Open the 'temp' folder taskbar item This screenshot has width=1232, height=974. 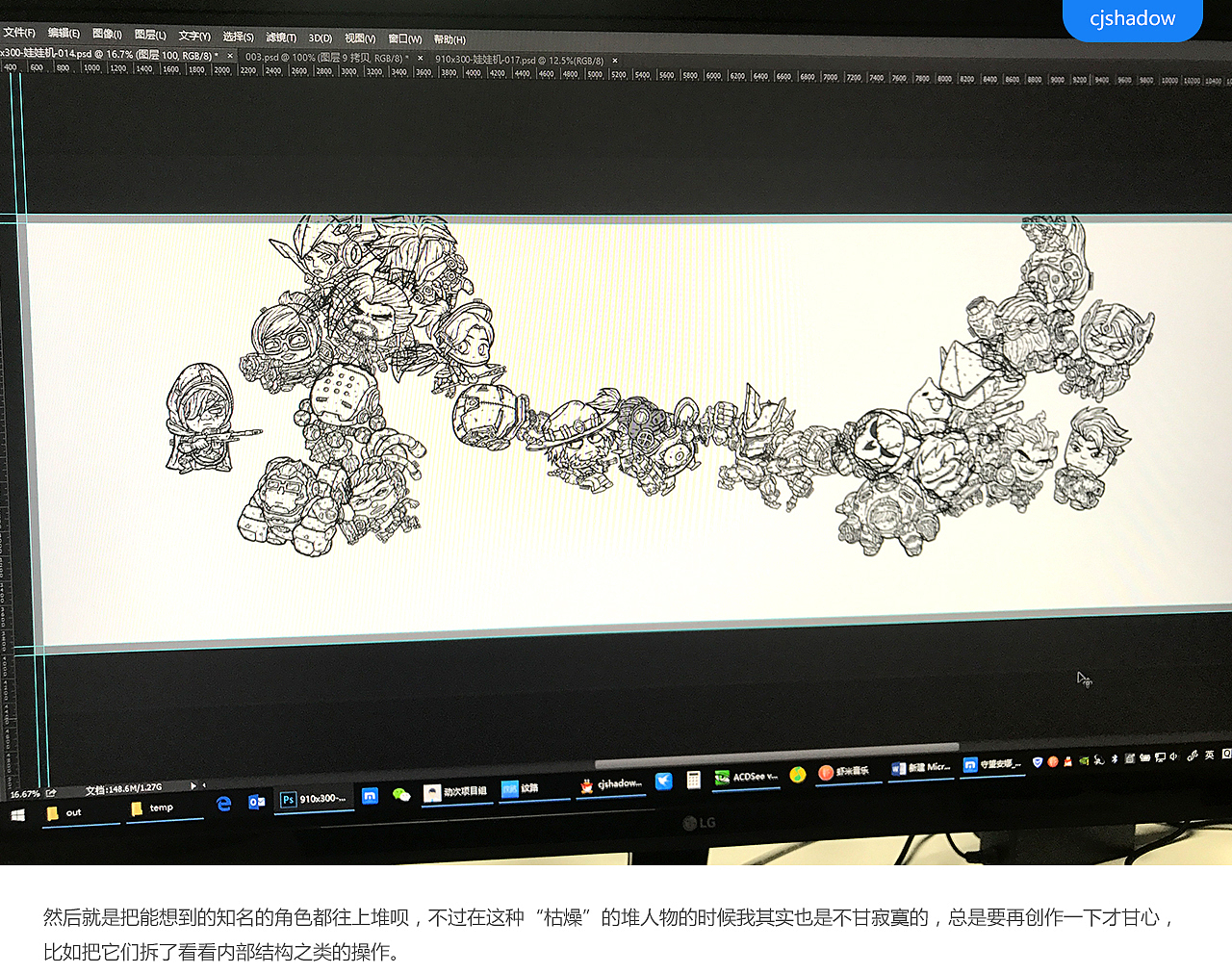click(x=165, y=808)
